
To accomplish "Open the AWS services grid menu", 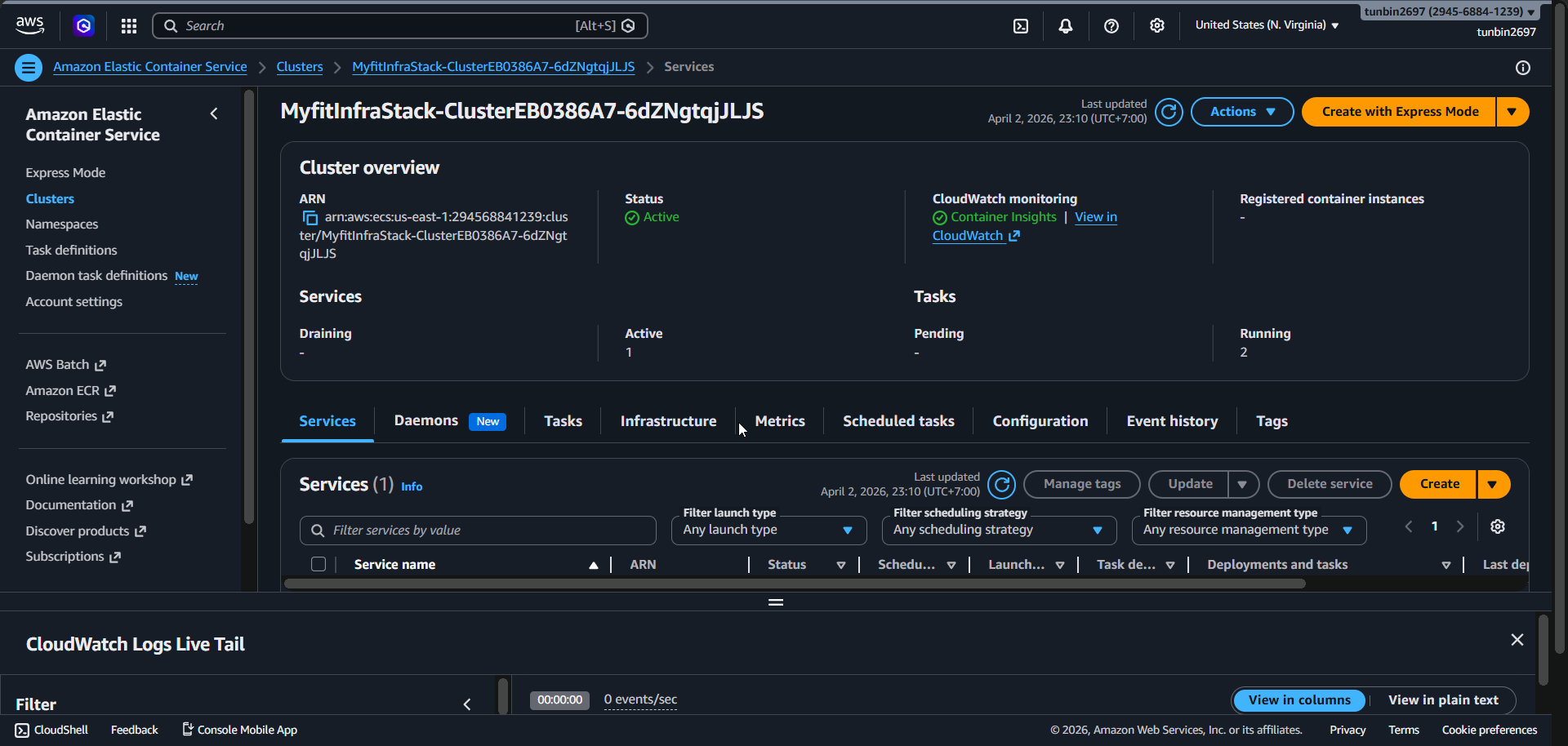I will 128,25.
